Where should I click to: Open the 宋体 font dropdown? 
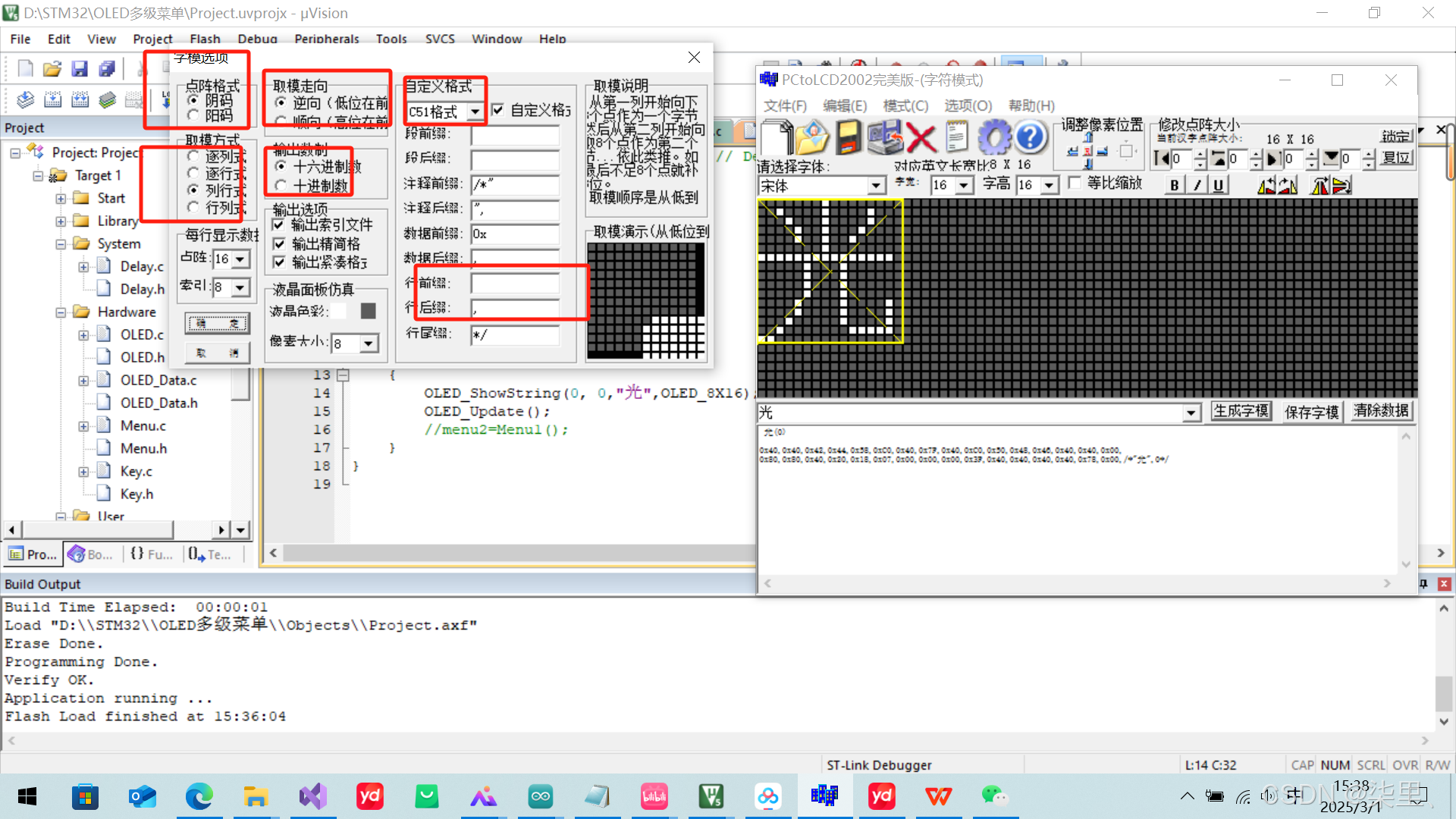coord(876,186)
